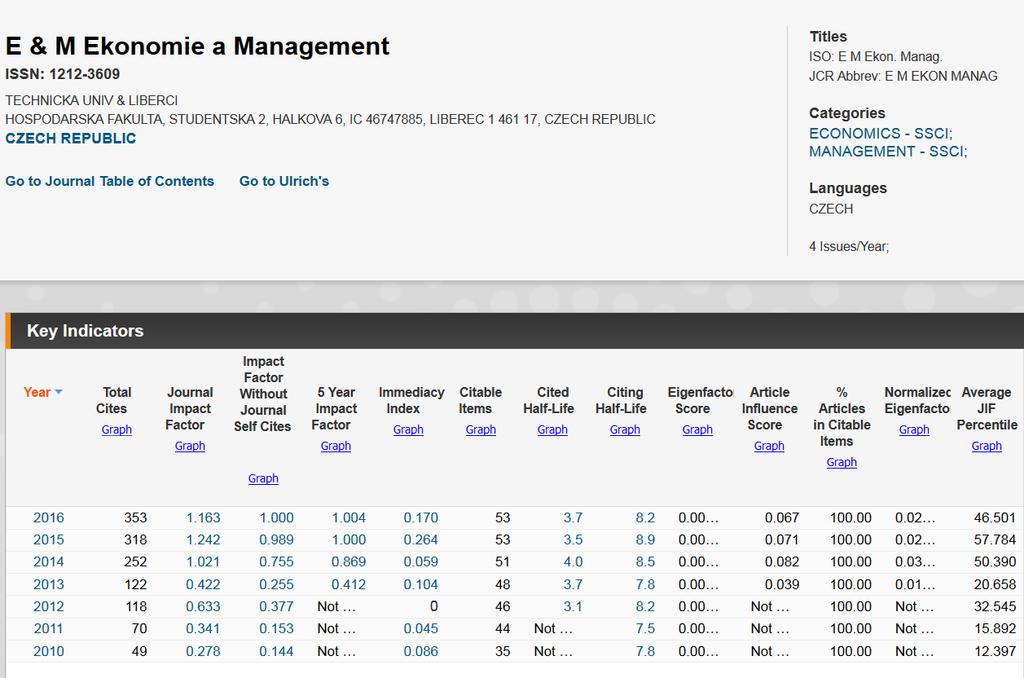Show the Article Influence Score Graph

(x=769, y=445)
